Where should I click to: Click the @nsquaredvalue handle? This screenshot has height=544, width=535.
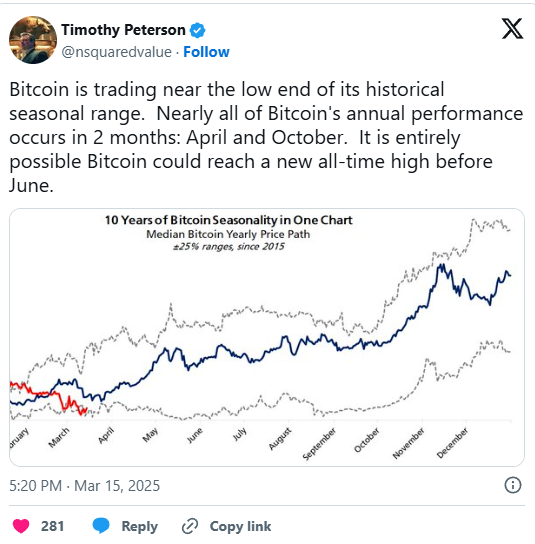117,52
